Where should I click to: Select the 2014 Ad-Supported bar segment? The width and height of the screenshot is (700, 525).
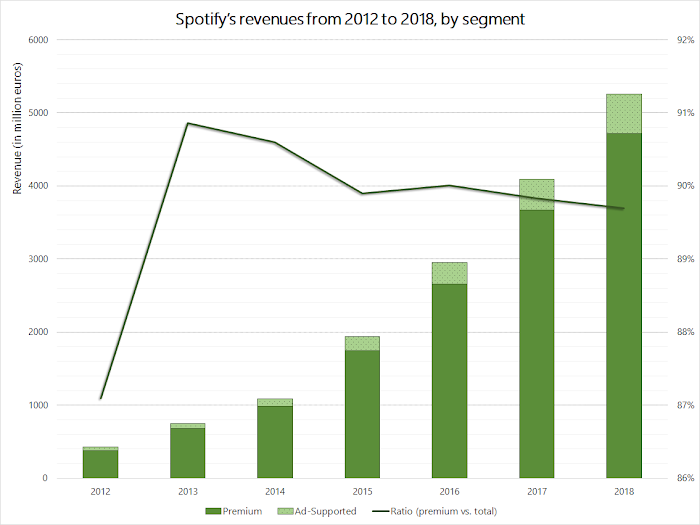(x=275, y=402)
